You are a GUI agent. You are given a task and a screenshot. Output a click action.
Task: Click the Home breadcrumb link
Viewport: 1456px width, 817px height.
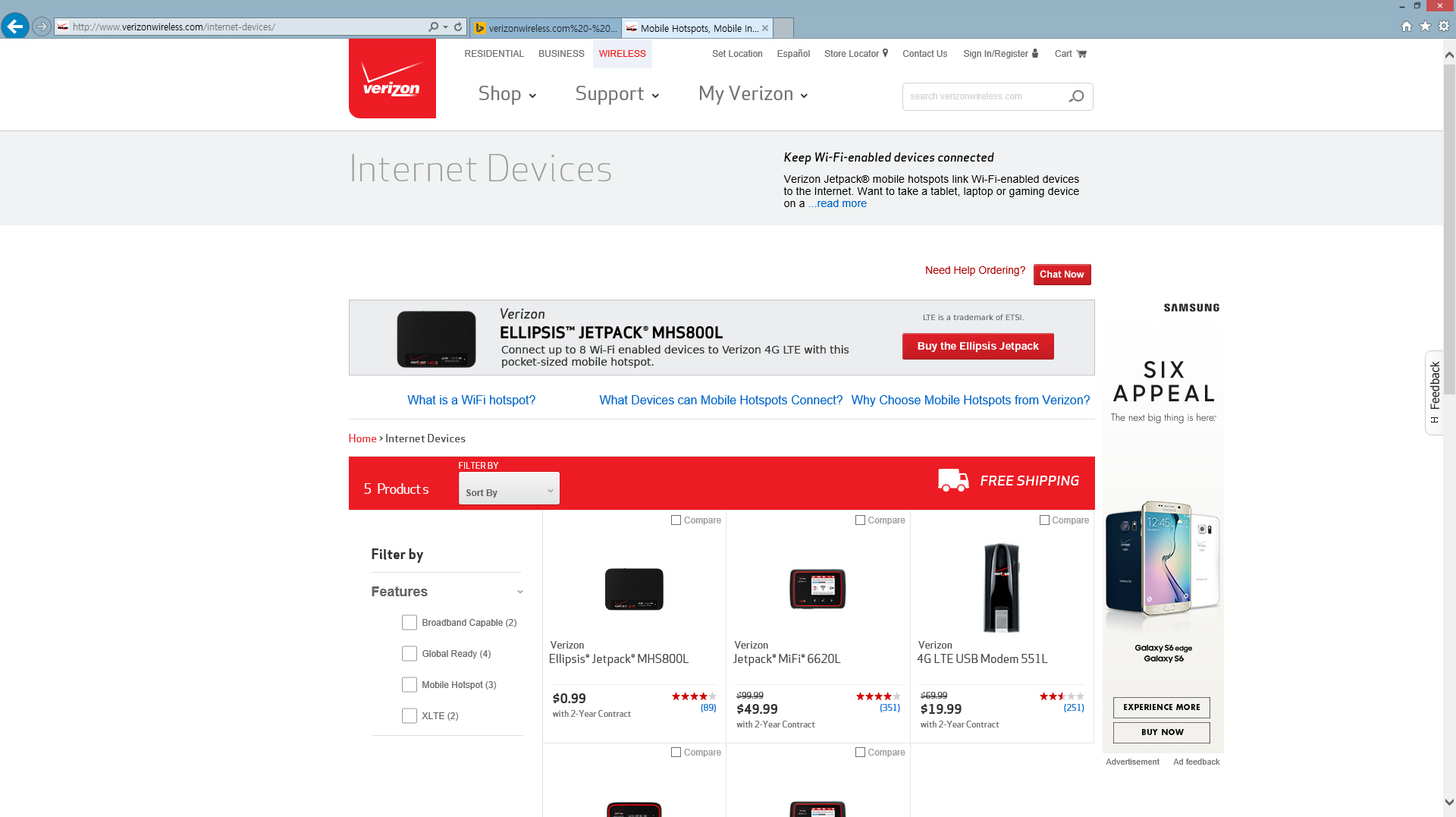point(362,438)
